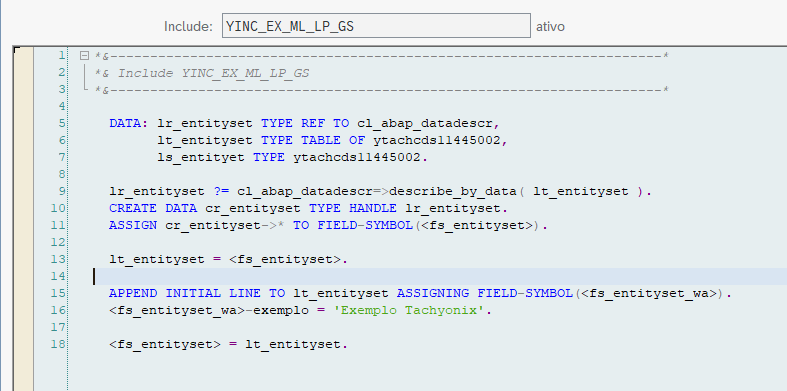787x391 pixels.
Task: Click the DATA: keyword on line 5
Action: click(x=129, y=123)
